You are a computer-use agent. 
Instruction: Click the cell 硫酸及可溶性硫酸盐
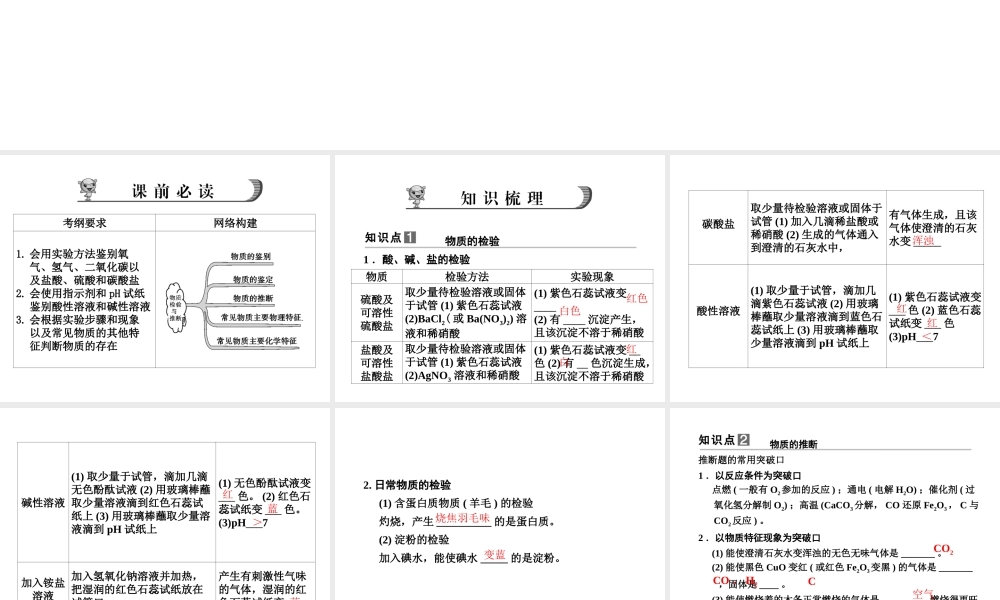coord(376,312)
